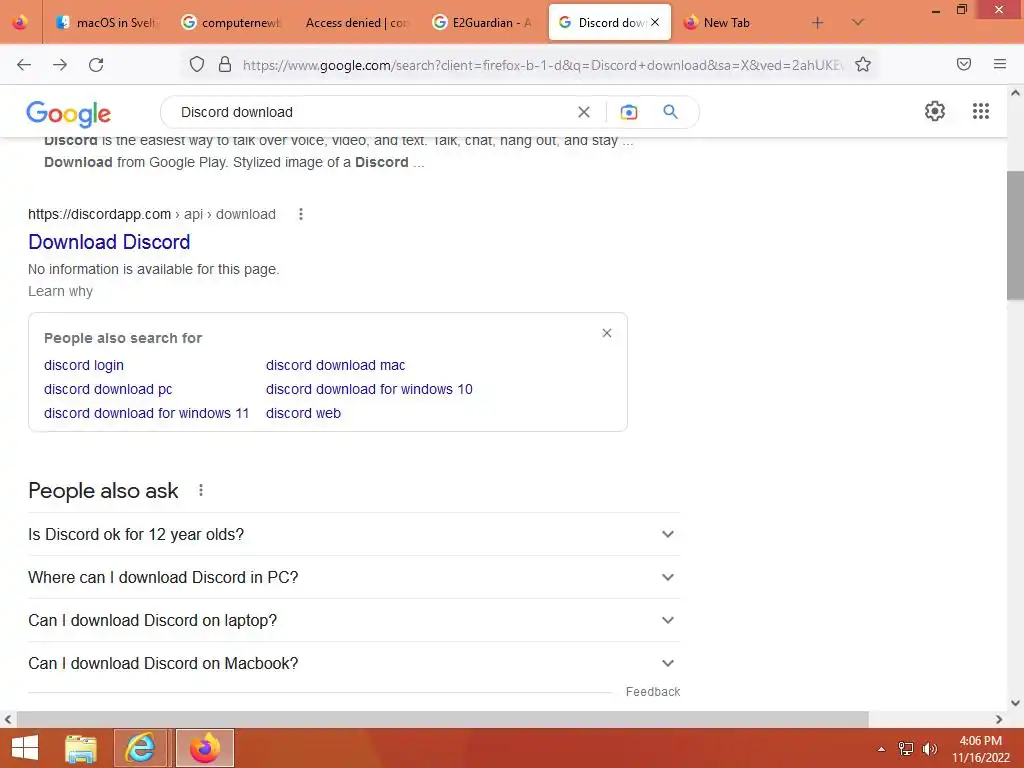
Task: Switch to the E2Guardian tab
Action: (483, 23)
